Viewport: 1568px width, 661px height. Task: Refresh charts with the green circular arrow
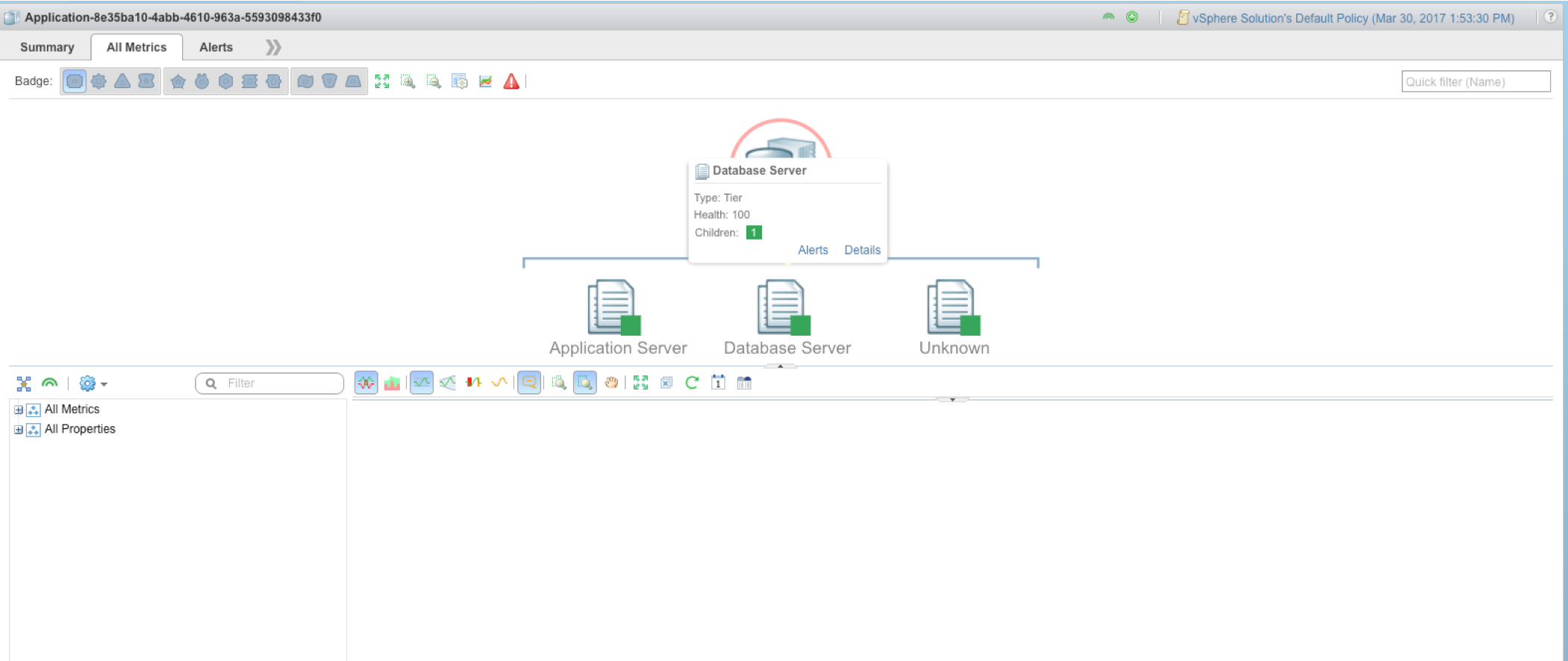(692, 383)
